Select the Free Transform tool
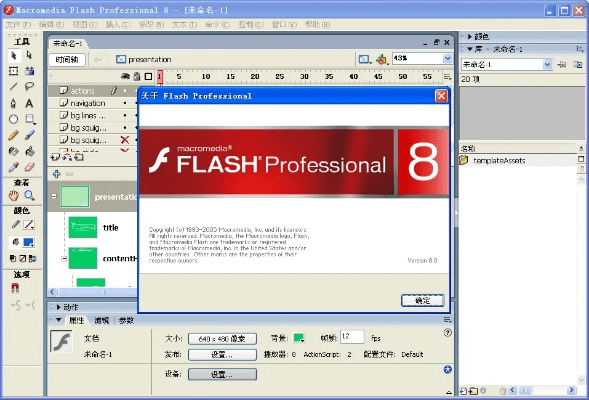589x400 pixels. click(14, 71)
